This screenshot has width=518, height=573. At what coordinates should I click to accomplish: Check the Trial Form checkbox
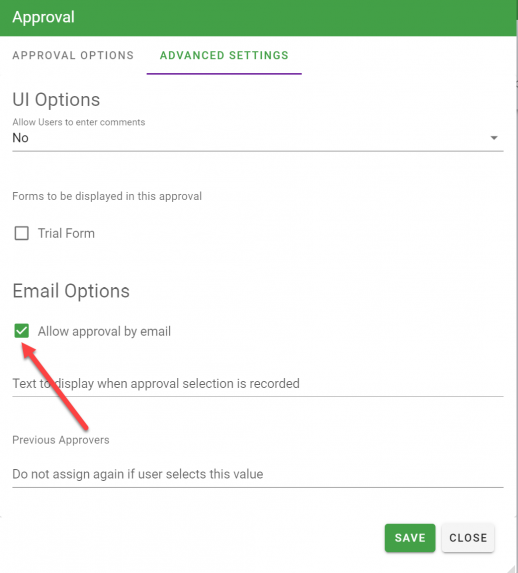(22, 233)
